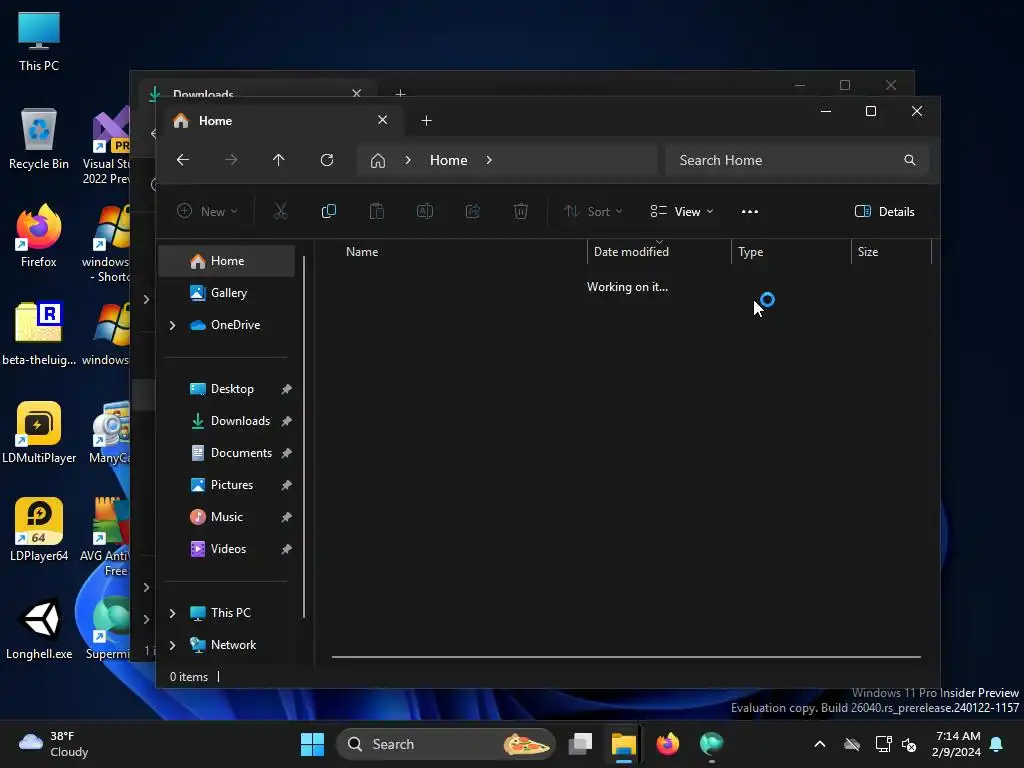Click pin icon next to Music
1024x768 pixels.
(x=286, y=517)
